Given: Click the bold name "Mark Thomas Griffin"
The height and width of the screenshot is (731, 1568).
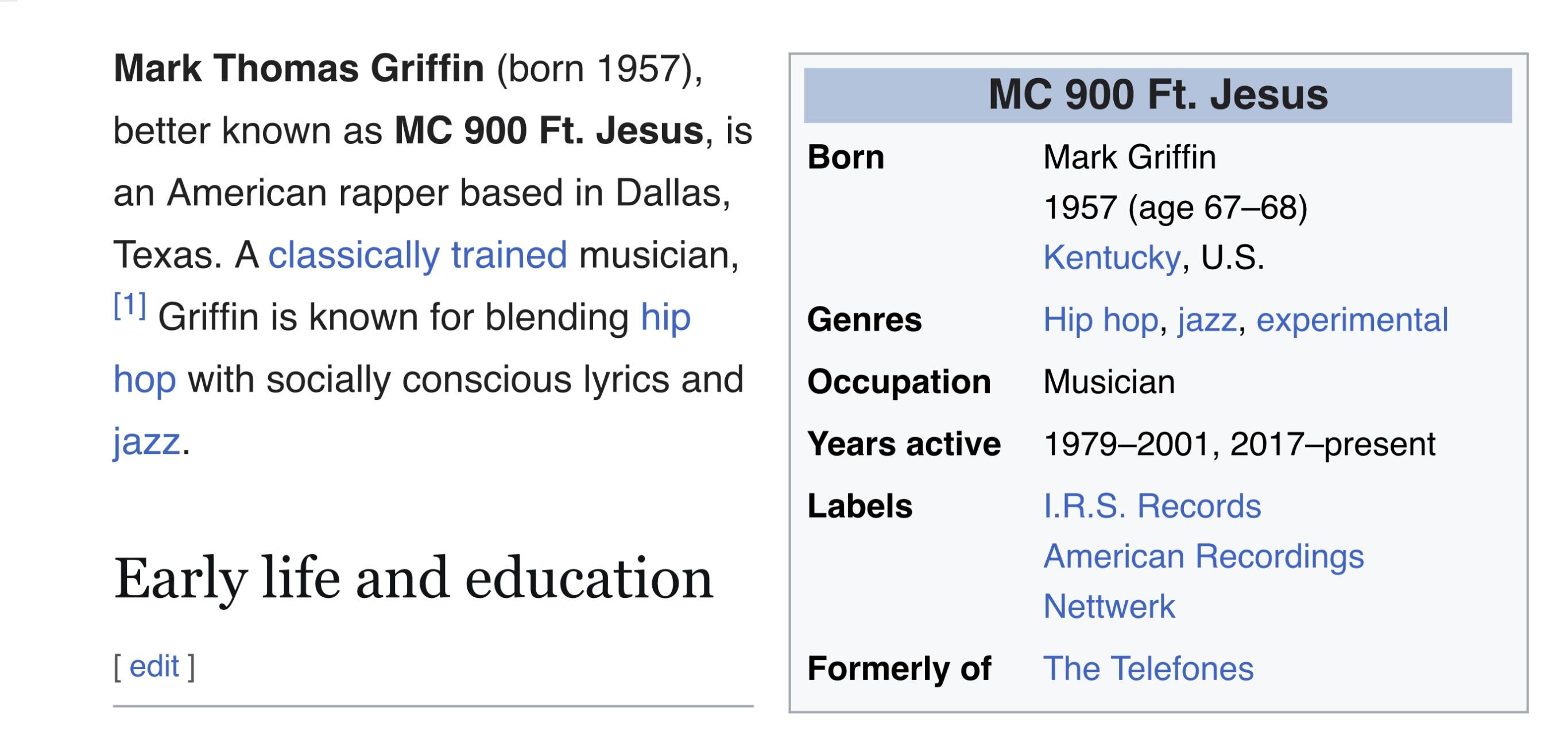Looking at the screenshot, I should point(298,68).
